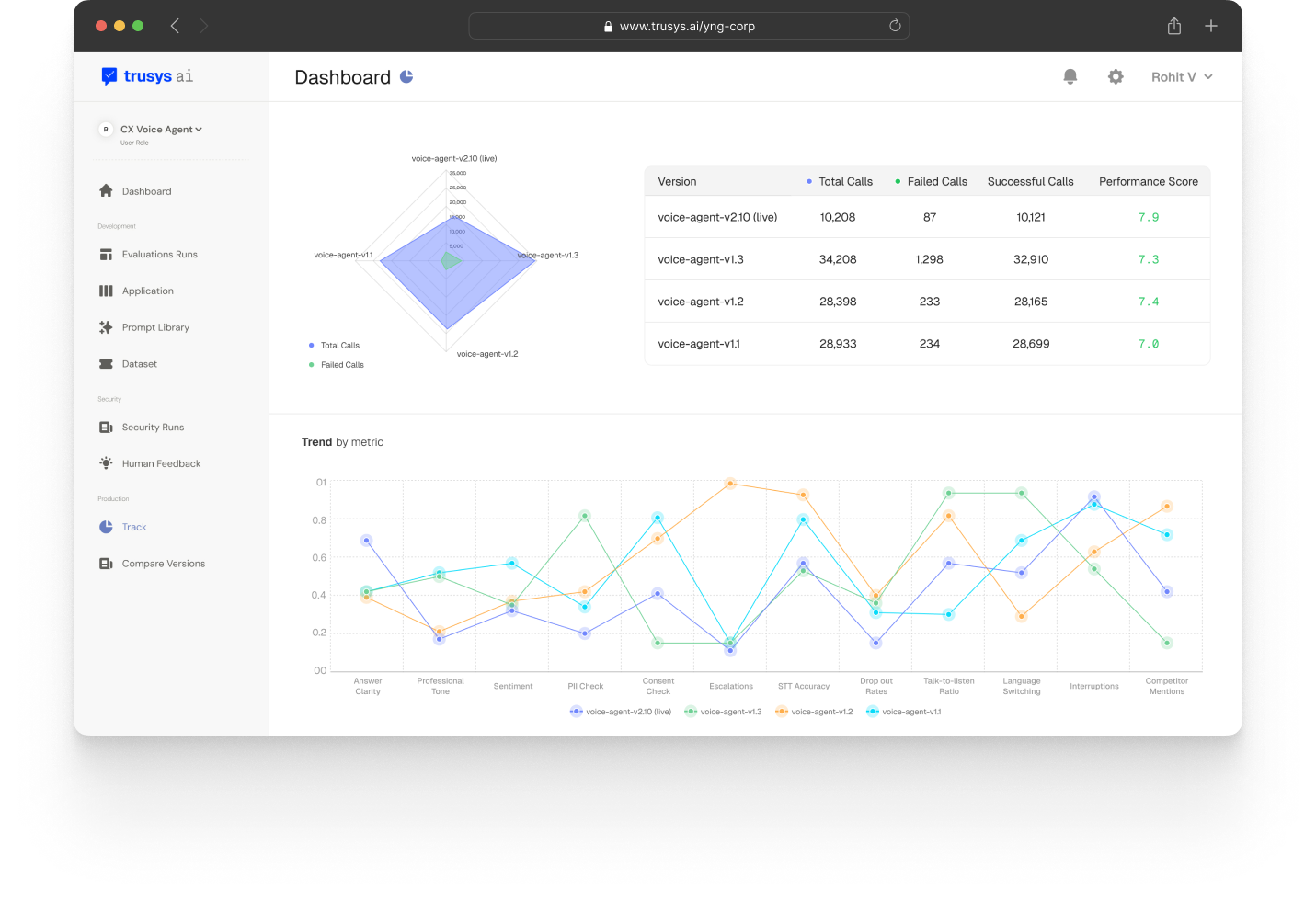Click the trusys ai logo
This screenshot has height=901, width=1316.
pyautogui.click(x=147, y=76)
